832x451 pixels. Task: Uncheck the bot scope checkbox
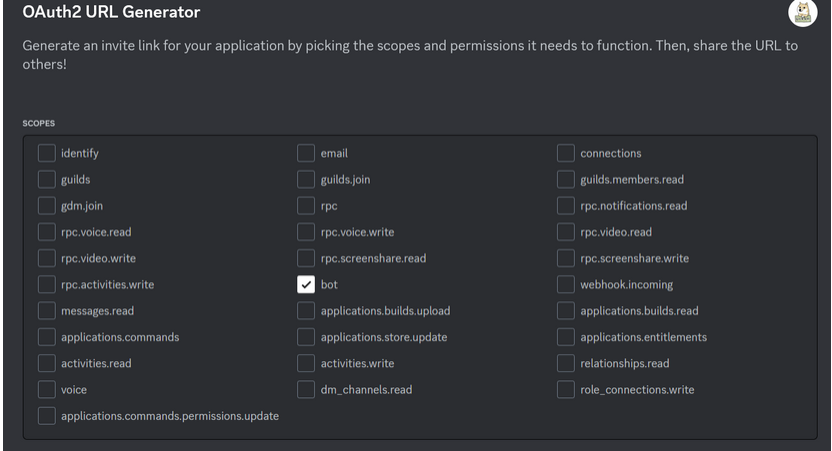(x=306, y=285)
